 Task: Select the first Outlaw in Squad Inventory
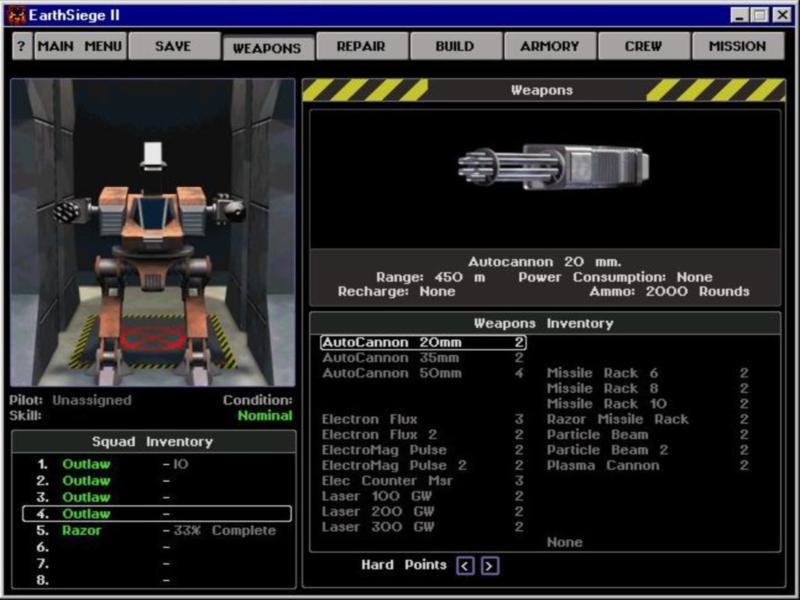[86, 464]
